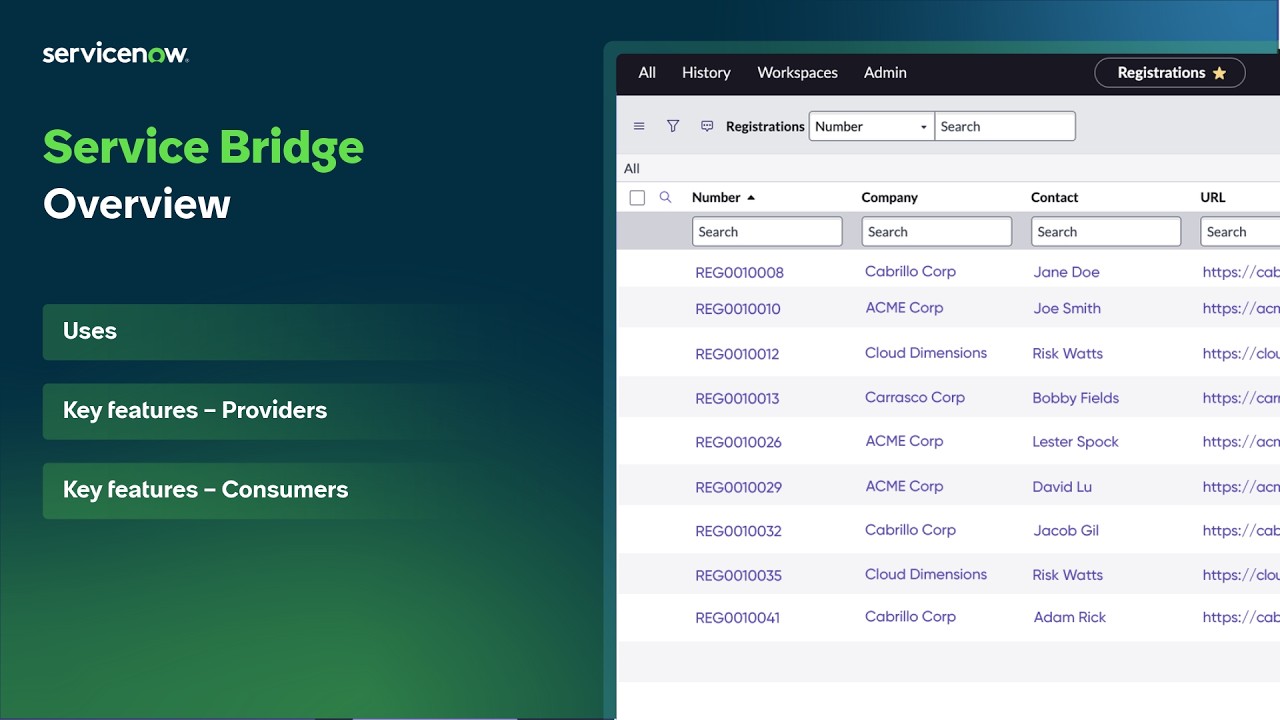Click Risk Watts in REG0010012 row

click(x=1068, y=353)
